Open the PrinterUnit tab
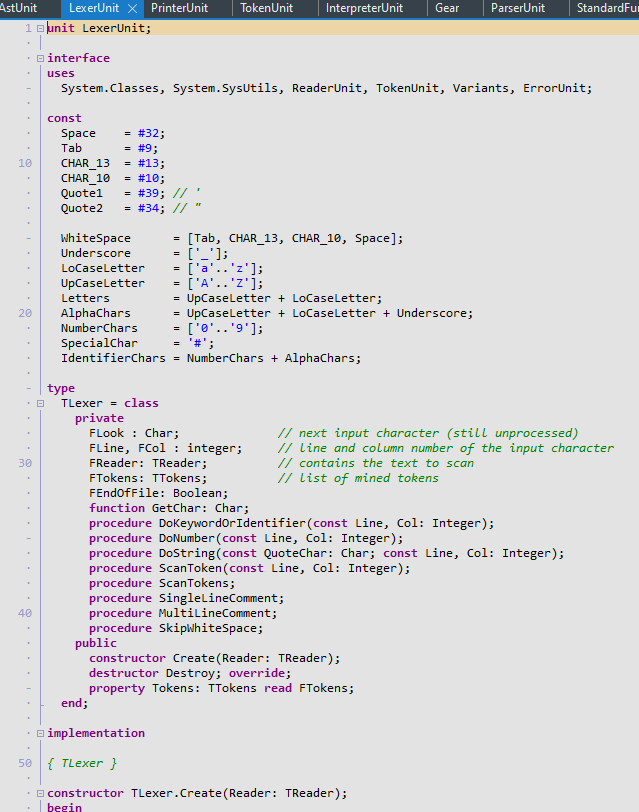 tap(179, 8)
